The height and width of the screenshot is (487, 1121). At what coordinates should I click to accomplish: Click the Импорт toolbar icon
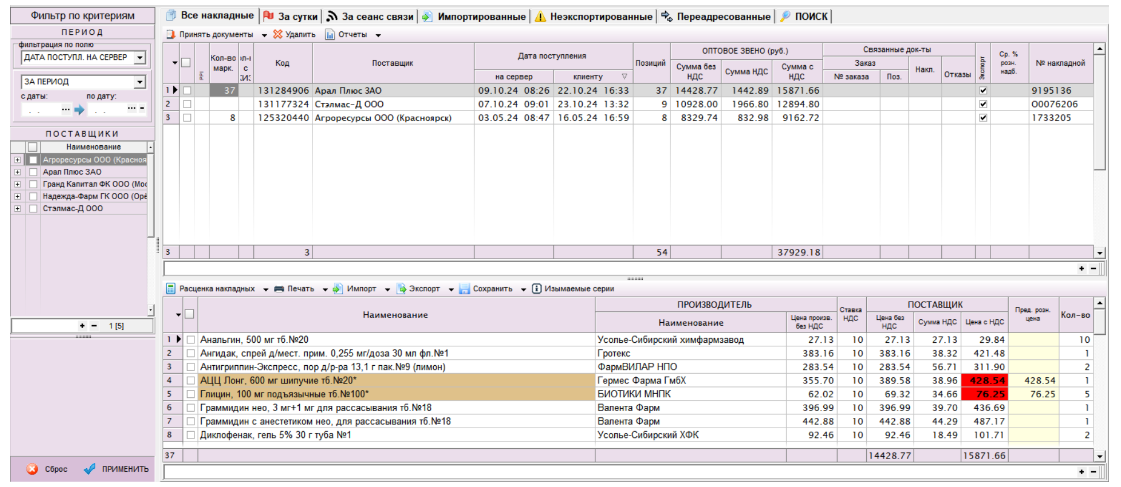pos(338,289)
